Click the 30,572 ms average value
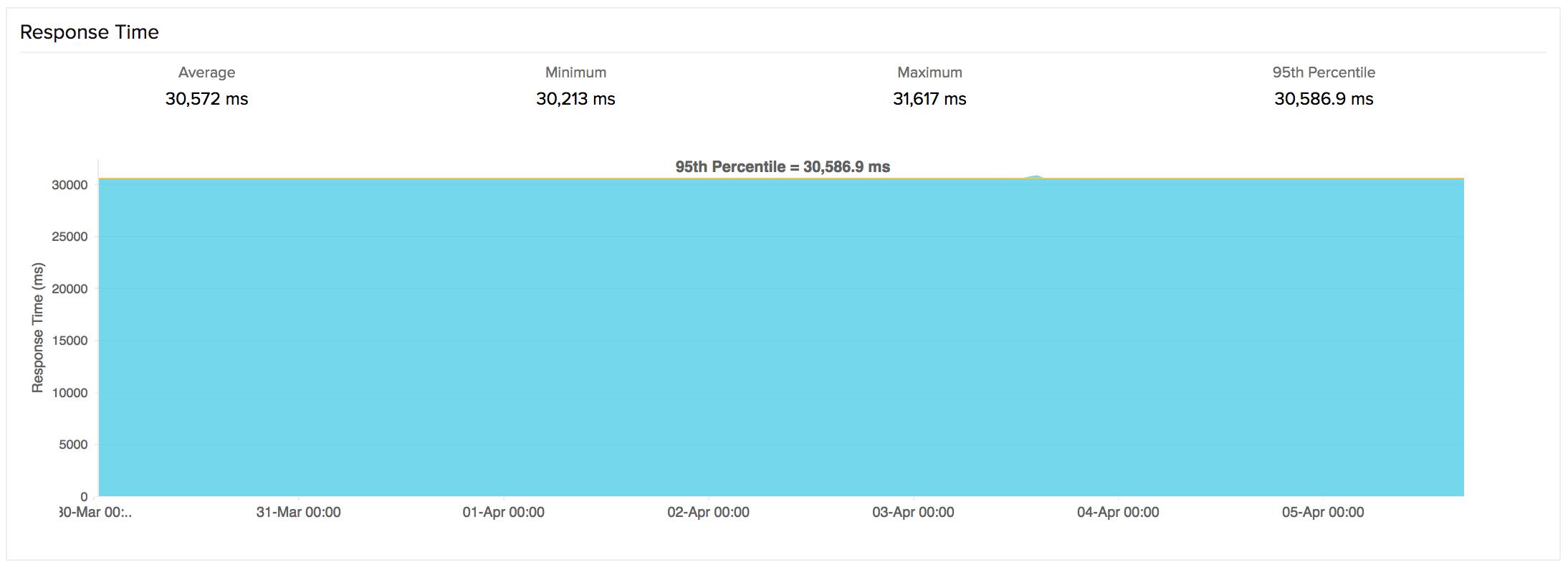 coord(206,99)
